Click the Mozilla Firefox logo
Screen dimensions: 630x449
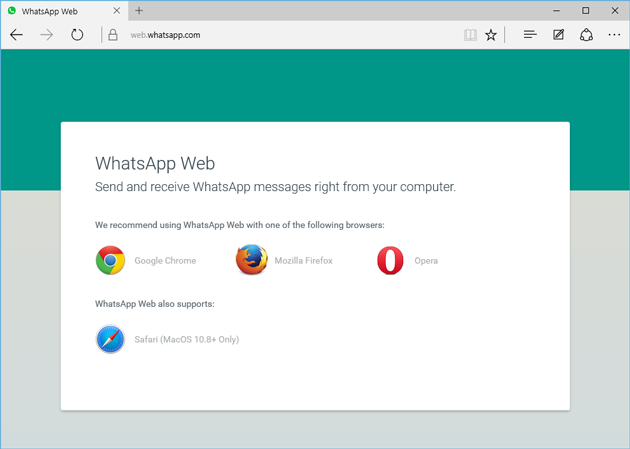tap(252, 259)
